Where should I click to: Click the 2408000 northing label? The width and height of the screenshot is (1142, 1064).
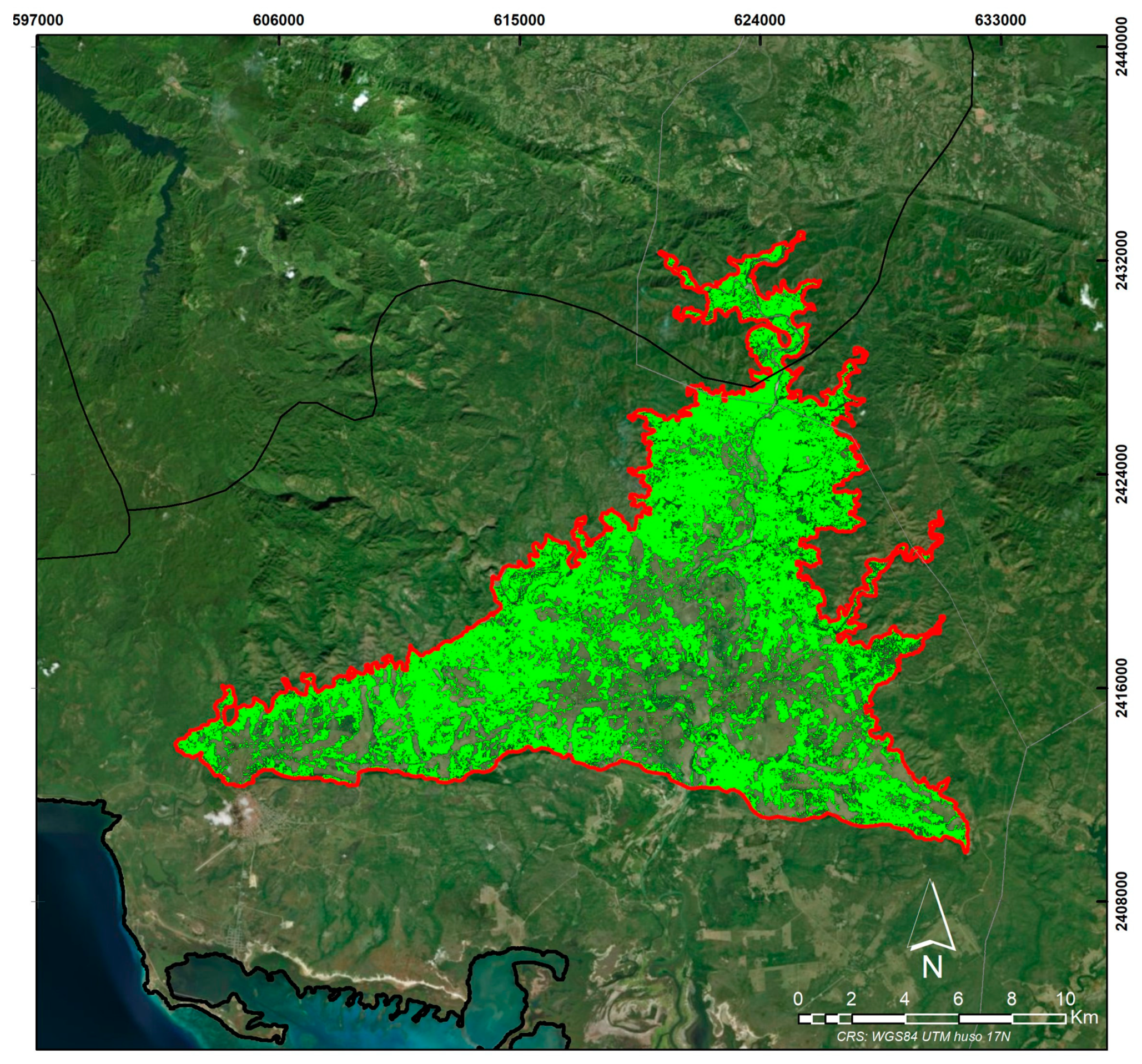point(1121,901)
